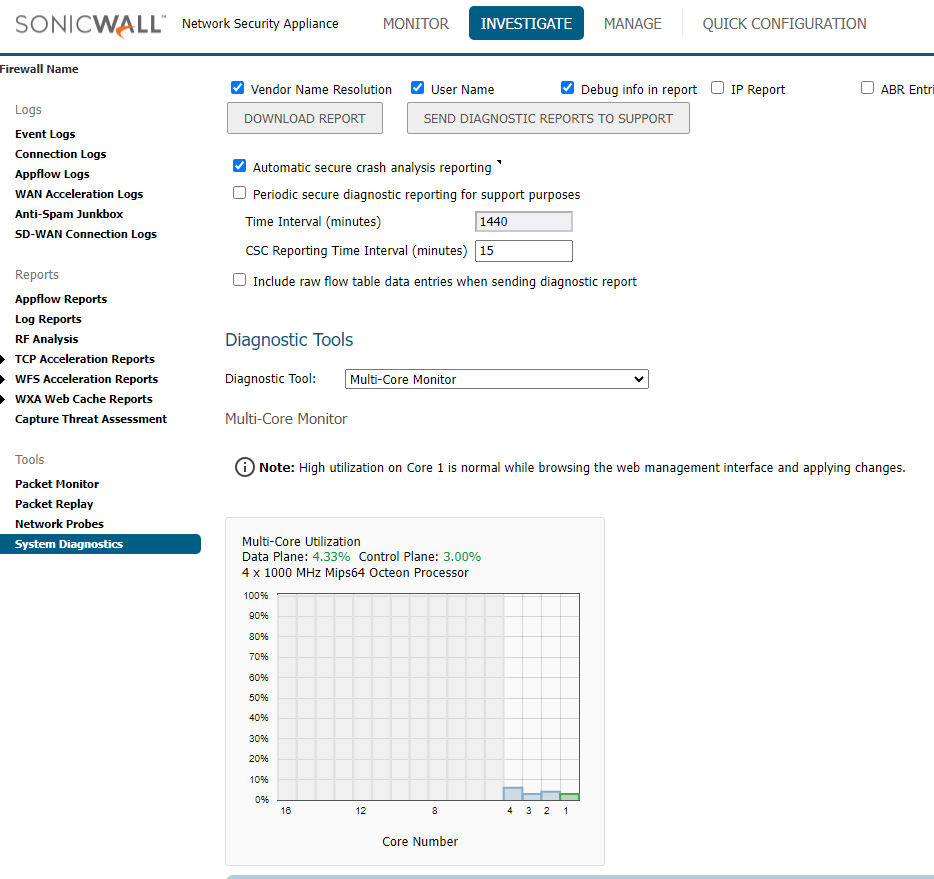Open the Packet Monitor tool

57,484
